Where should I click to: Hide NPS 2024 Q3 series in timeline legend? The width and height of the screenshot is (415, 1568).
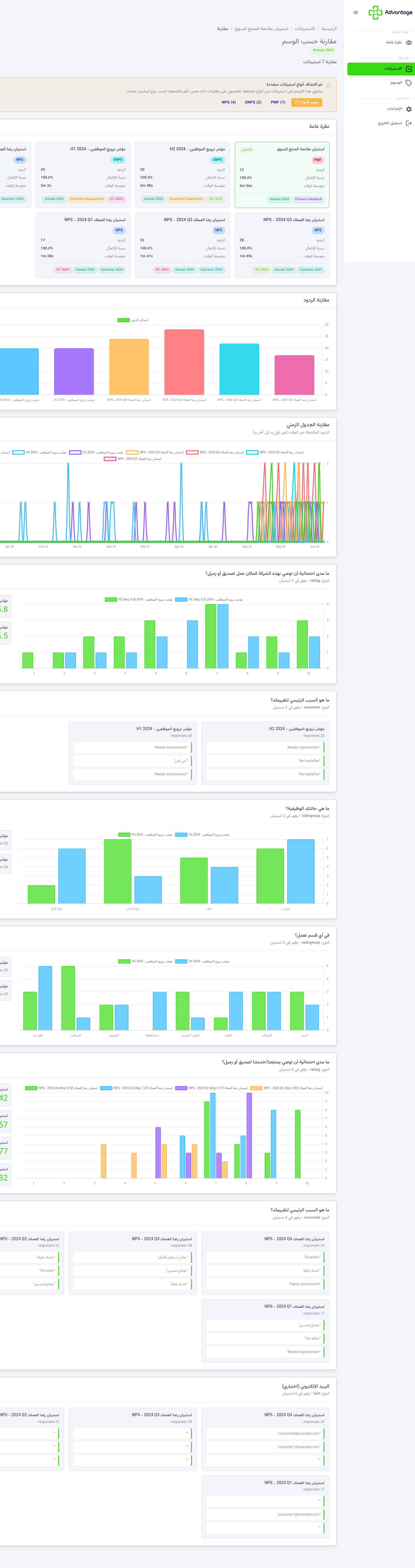[215, 452]
